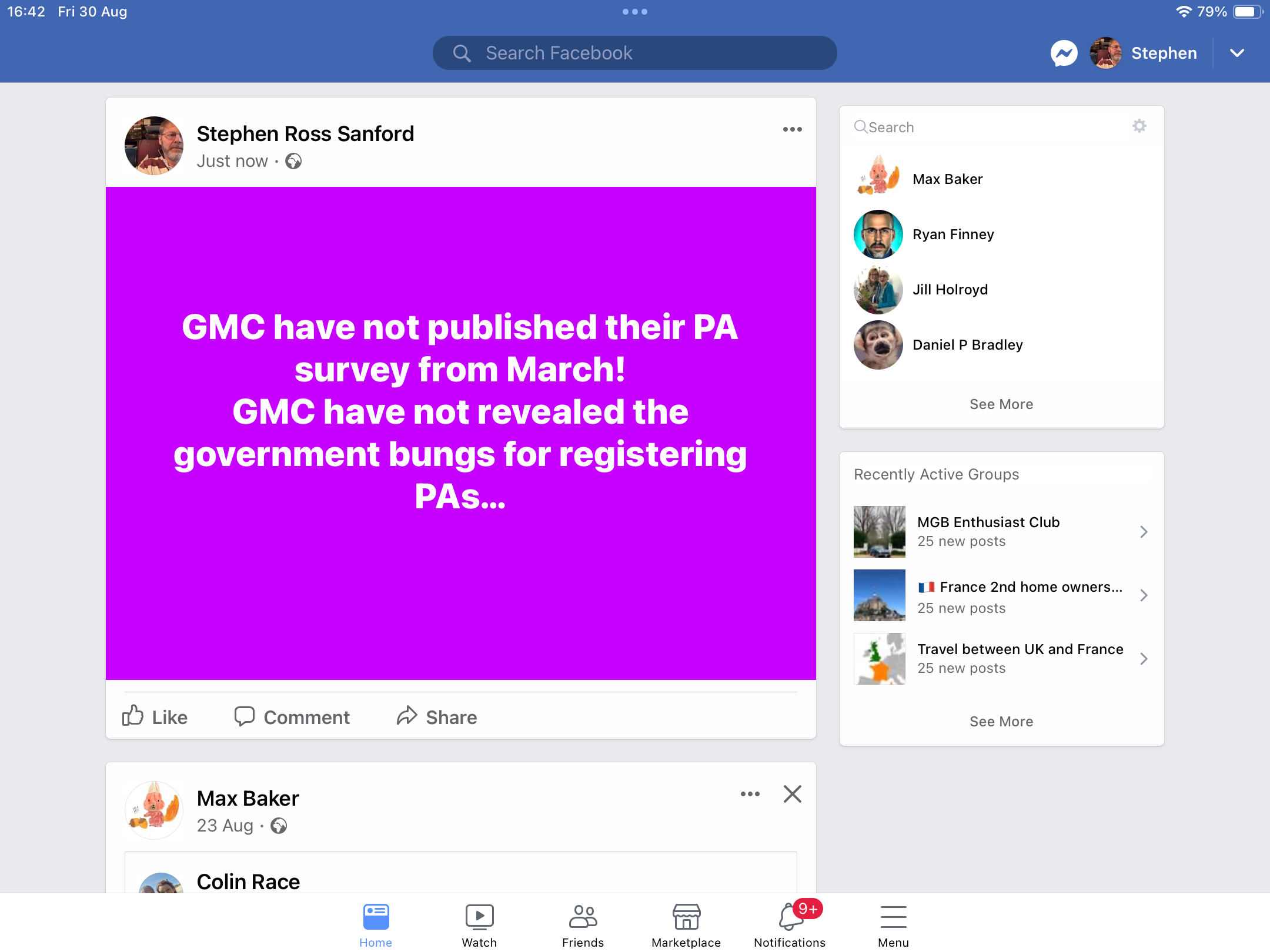1270x952 pixels.
Task: Open the three-dot options on Stephen's post
Action: pyautogui.click(x=792, y=129)
